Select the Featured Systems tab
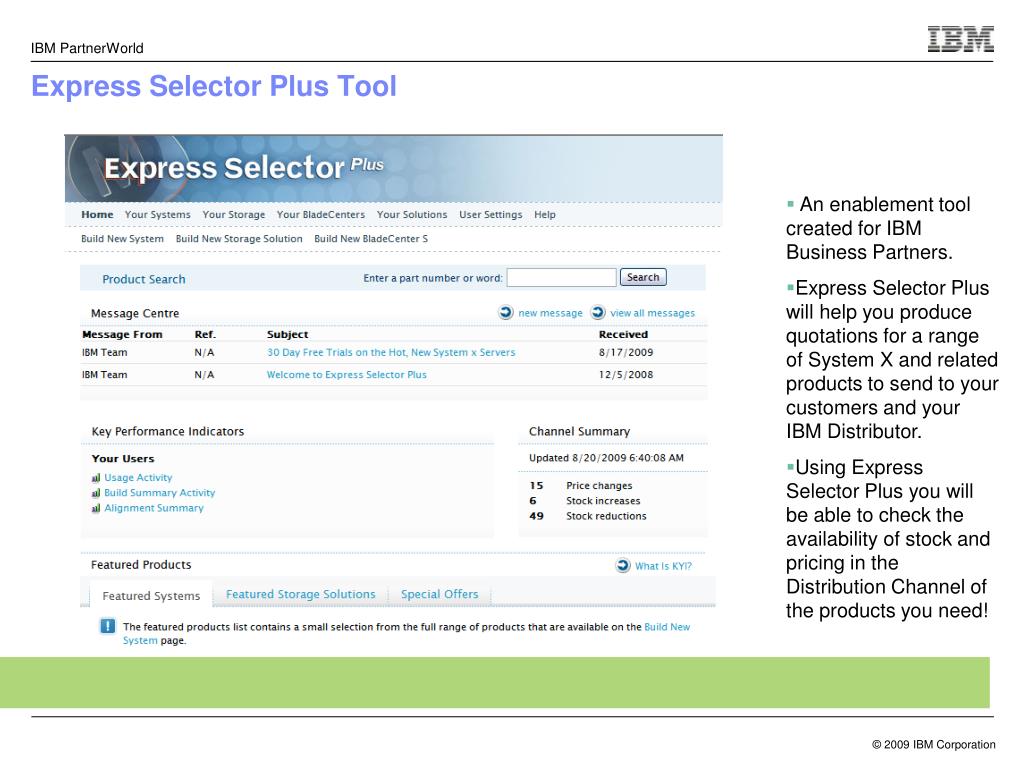Image resolution: width=1024 pixels, height=768 pixels. coord(151,596)
